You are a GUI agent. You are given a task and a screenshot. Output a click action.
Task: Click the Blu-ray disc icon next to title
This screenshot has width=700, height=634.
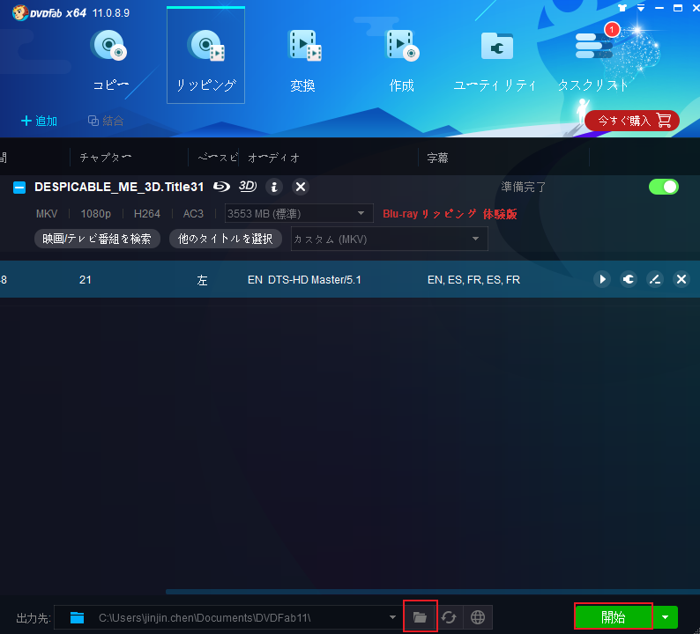(221, 187)
